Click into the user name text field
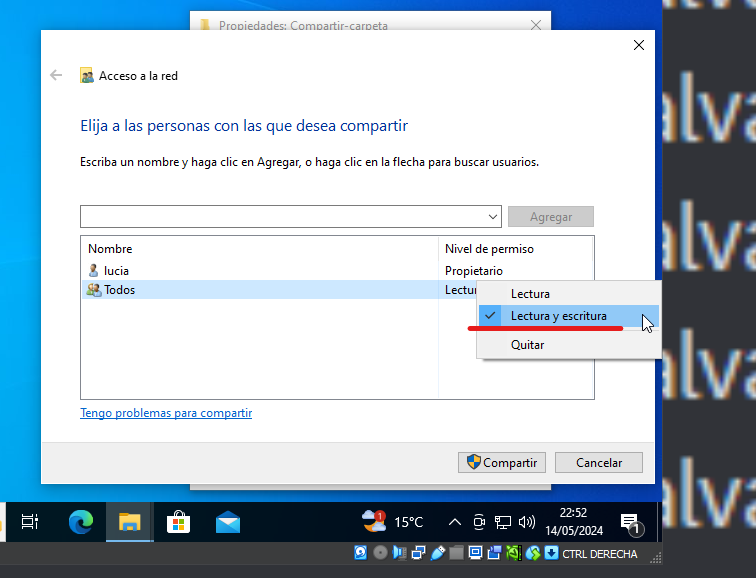The image size is (756, 578). point(283,217)
